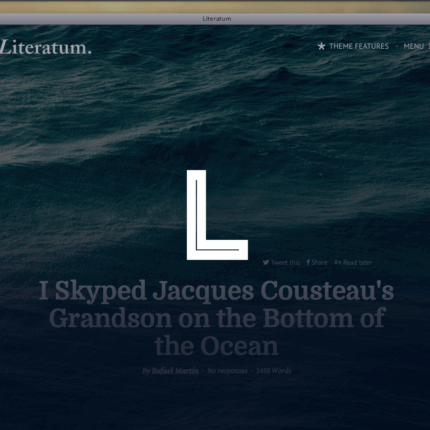Go home via the Literatum logo
The height and width of the screenshot is (430, 430).
pyautogui.click(x=46, y=48)
